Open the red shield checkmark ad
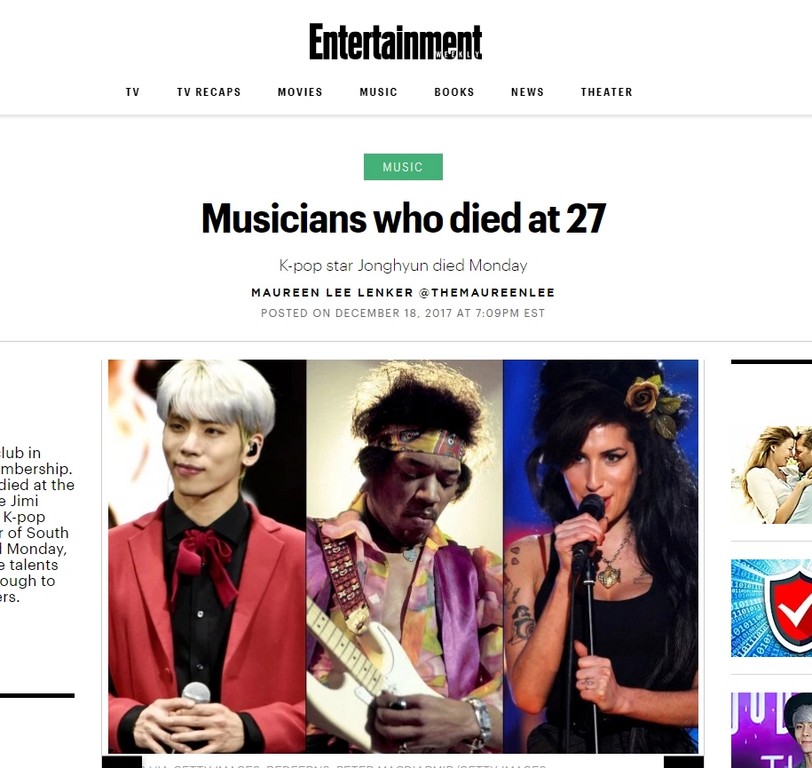This screenshot has width=812, height=768. [772, 608]
